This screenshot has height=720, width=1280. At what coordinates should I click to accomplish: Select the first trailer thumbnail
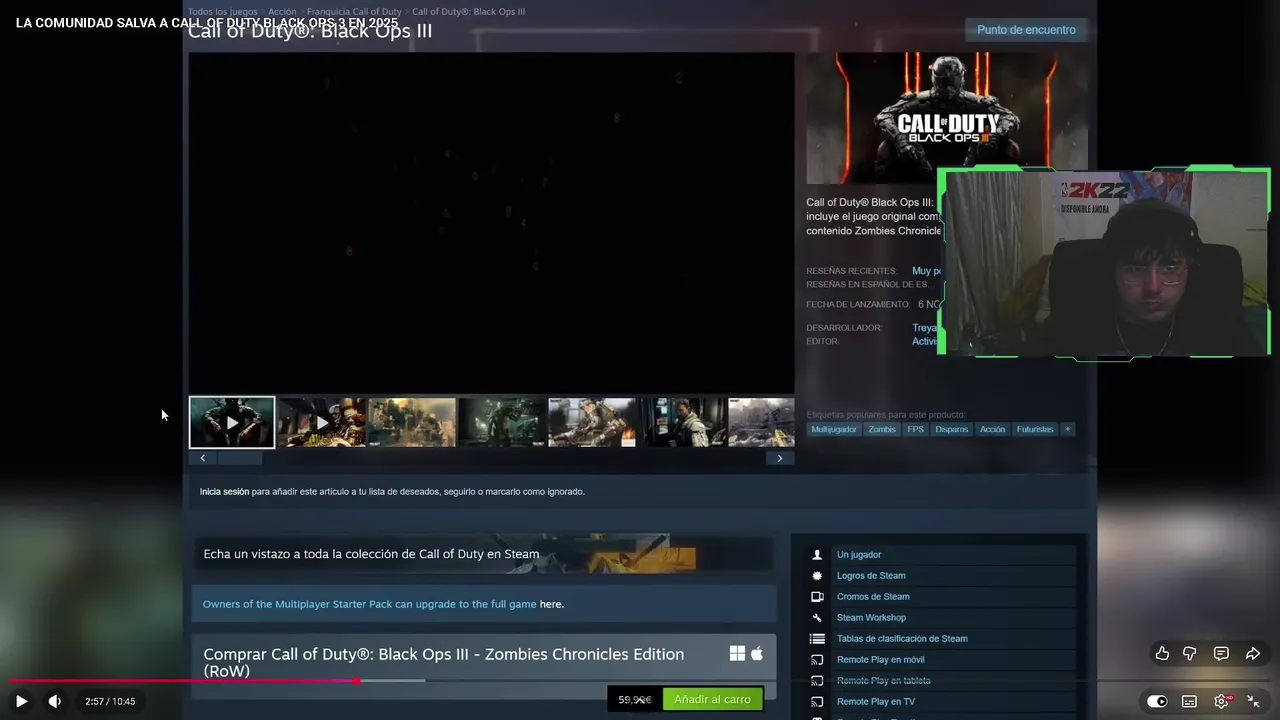coord(232,422)
